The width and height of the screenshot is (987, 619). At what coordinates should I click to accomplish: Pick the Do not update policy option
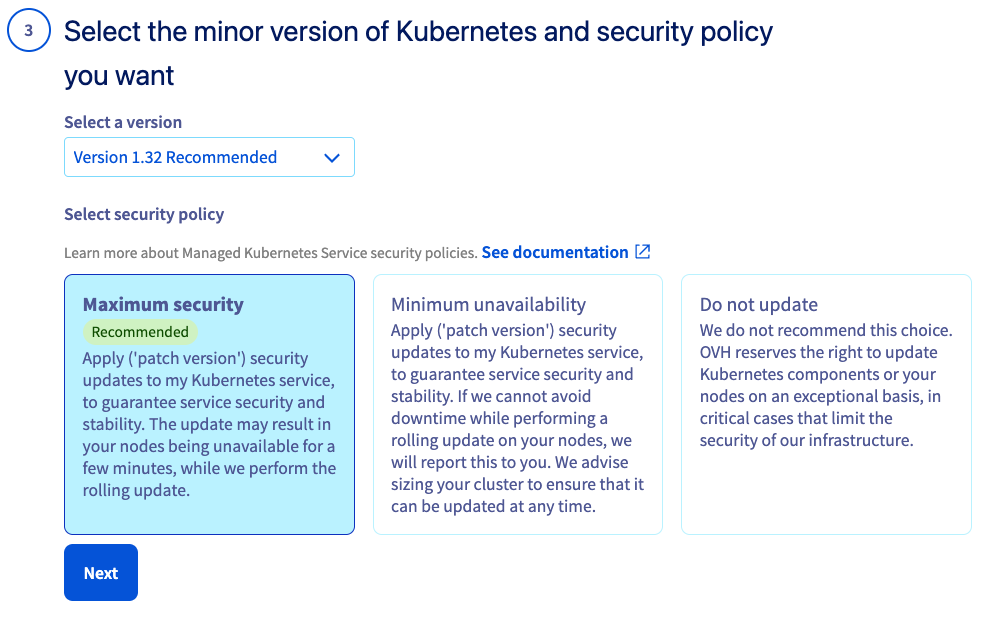pyautogui.click(x=826, y=404)
